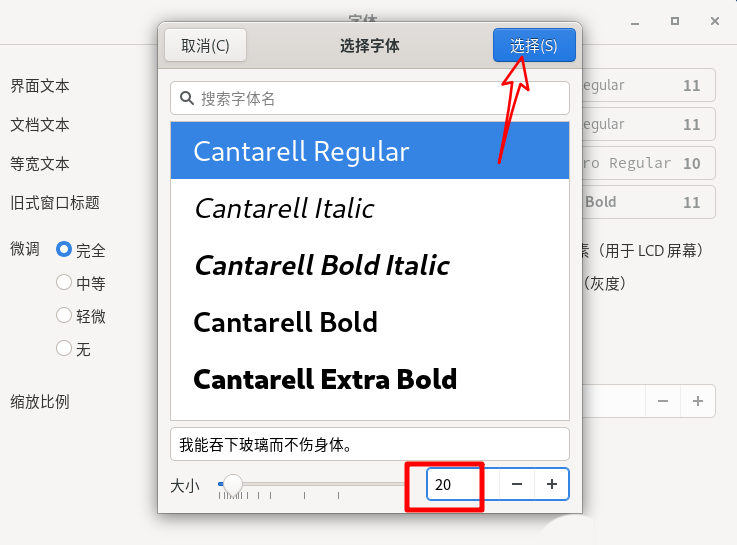This screenshot has width=737, height=545.
Task: Increase font size with the plus button
Action: 551,484
